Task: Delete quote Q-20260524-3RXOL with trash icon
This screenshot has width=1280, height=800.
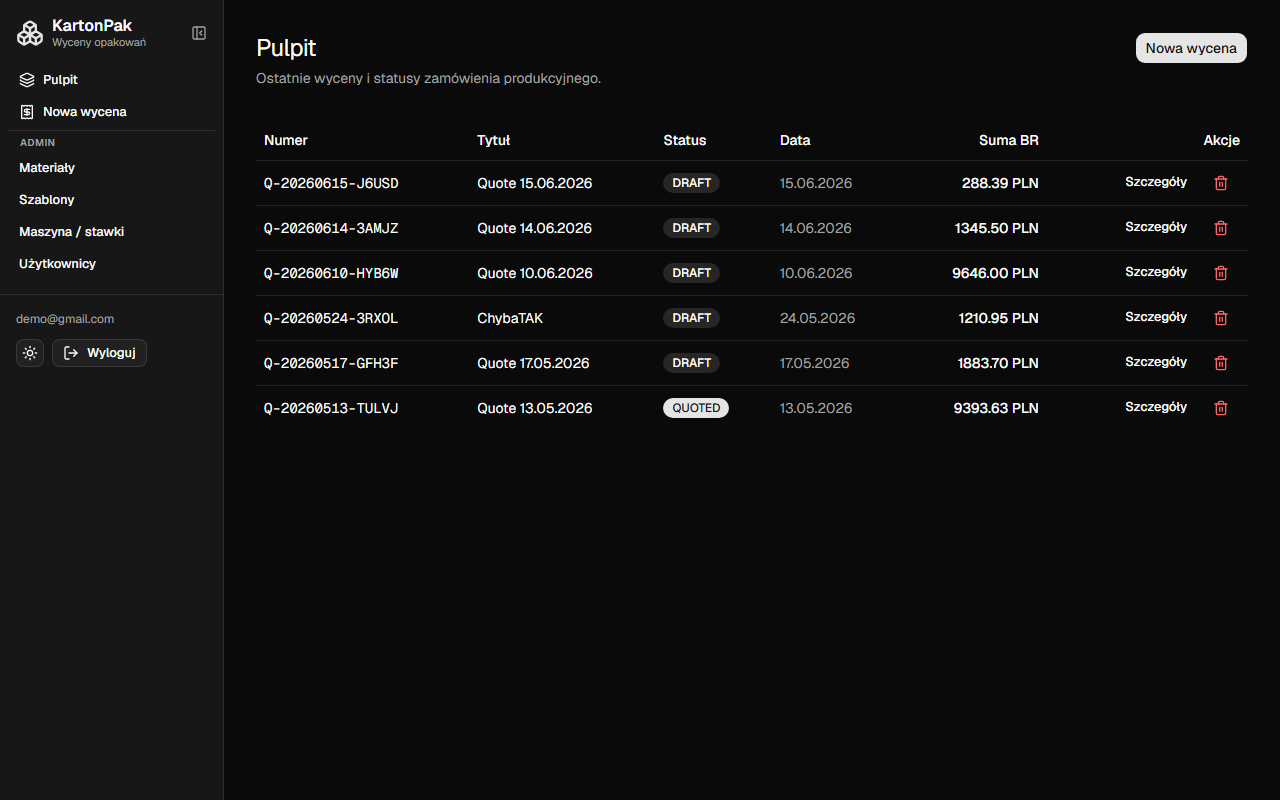Action: pos(1221,318)
